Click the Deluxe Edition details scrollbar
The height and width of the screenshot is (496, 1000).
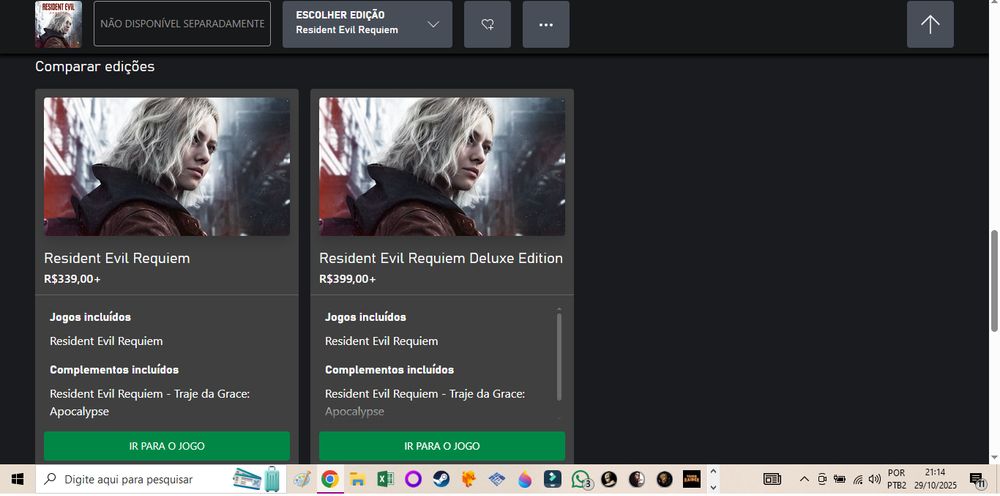click(x=559, y=357)
